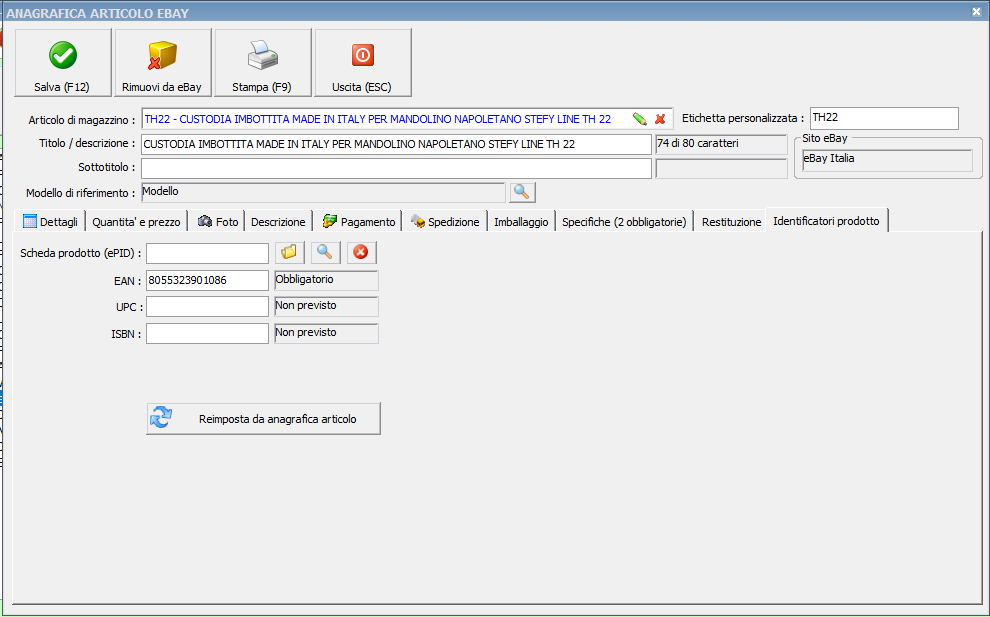Click the empty ISBN input field
The width and height of the screenshot is (990, 617).
click(208, 333)
